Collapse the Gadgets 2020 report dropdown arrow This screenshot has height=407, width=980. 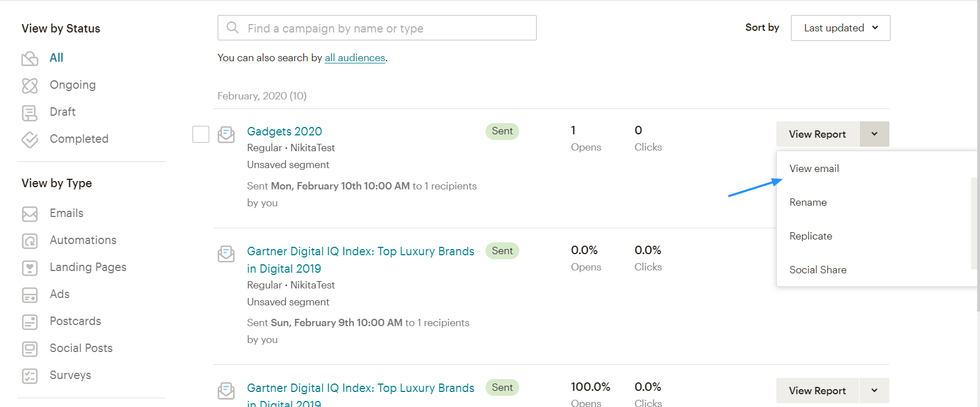874,134
